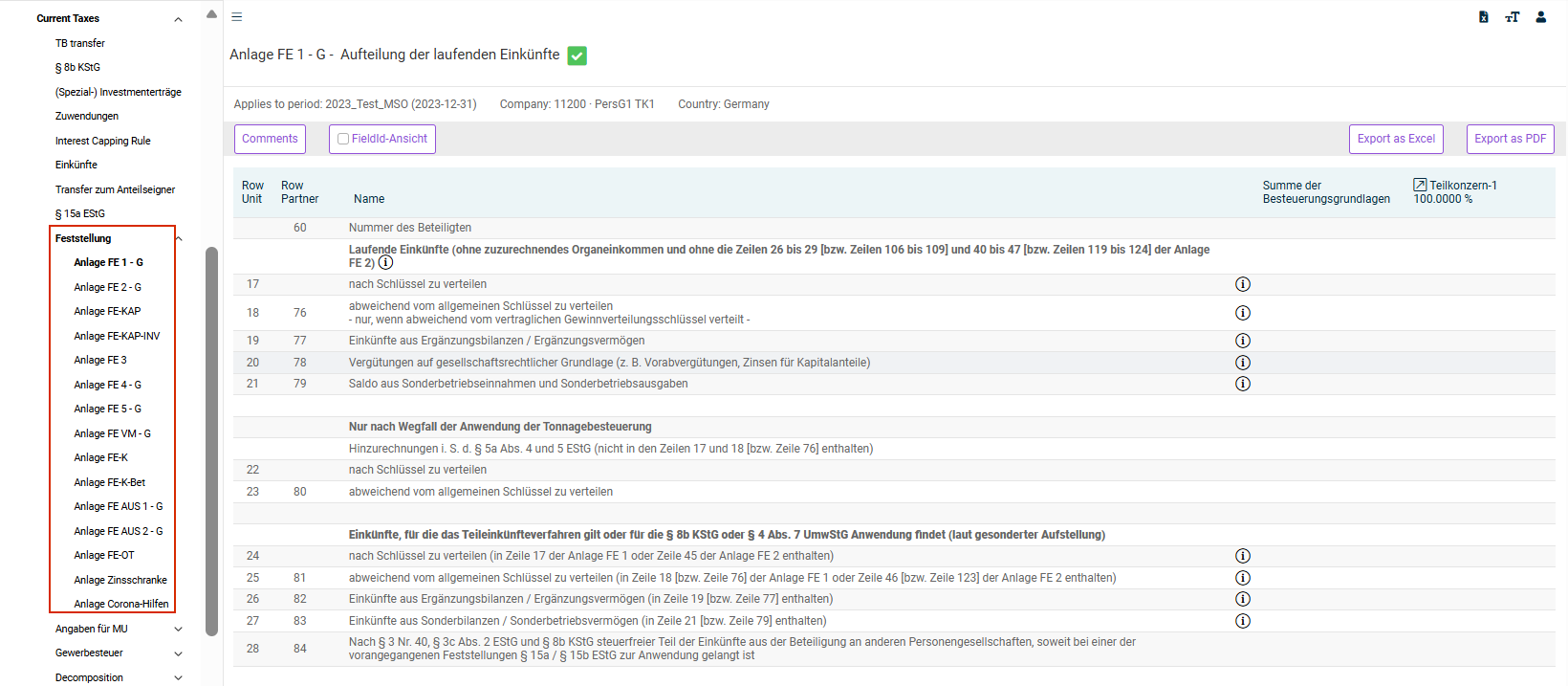Image resolution: width=1568 pixels, height=686 pixels.
Task: Open the user profile icon
Action: coord(1541,17)
